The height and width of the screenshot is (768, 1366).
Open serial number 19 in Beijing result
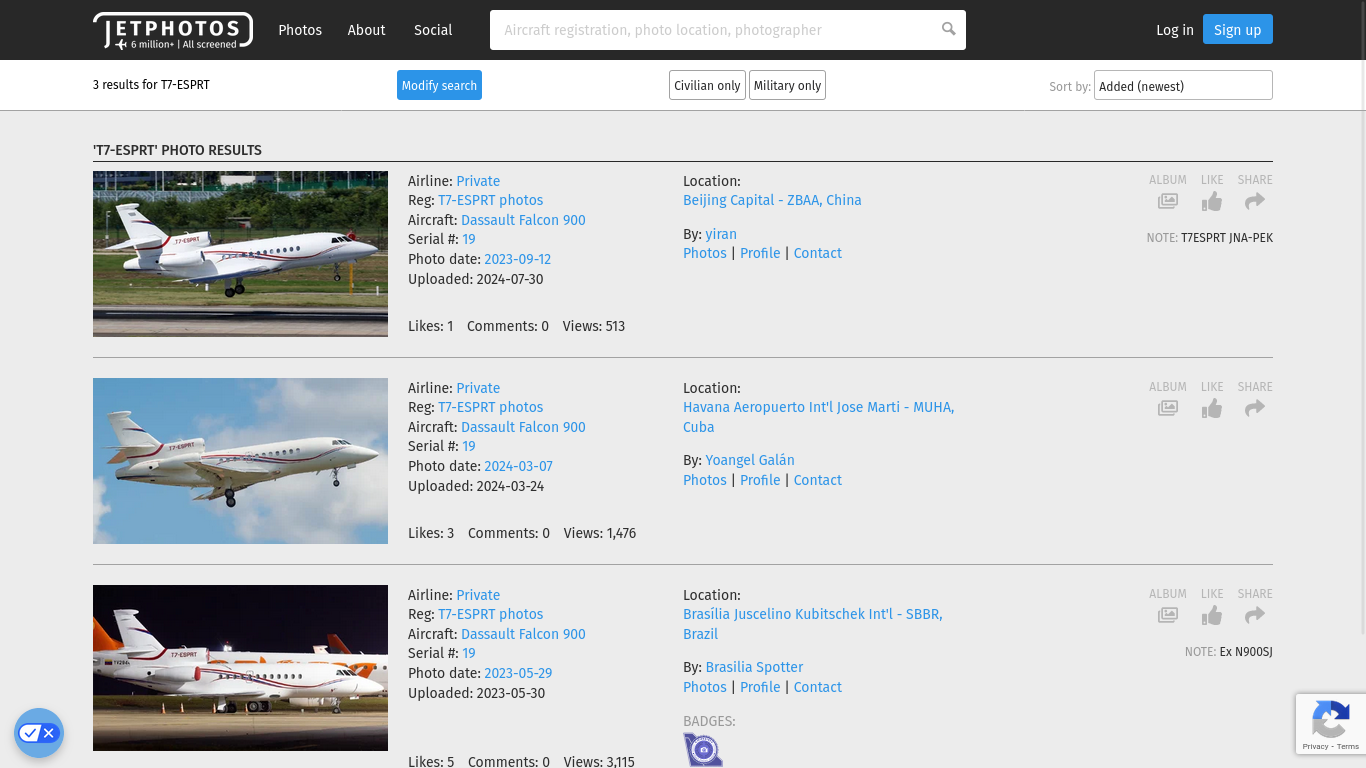[x=469, y=239]
